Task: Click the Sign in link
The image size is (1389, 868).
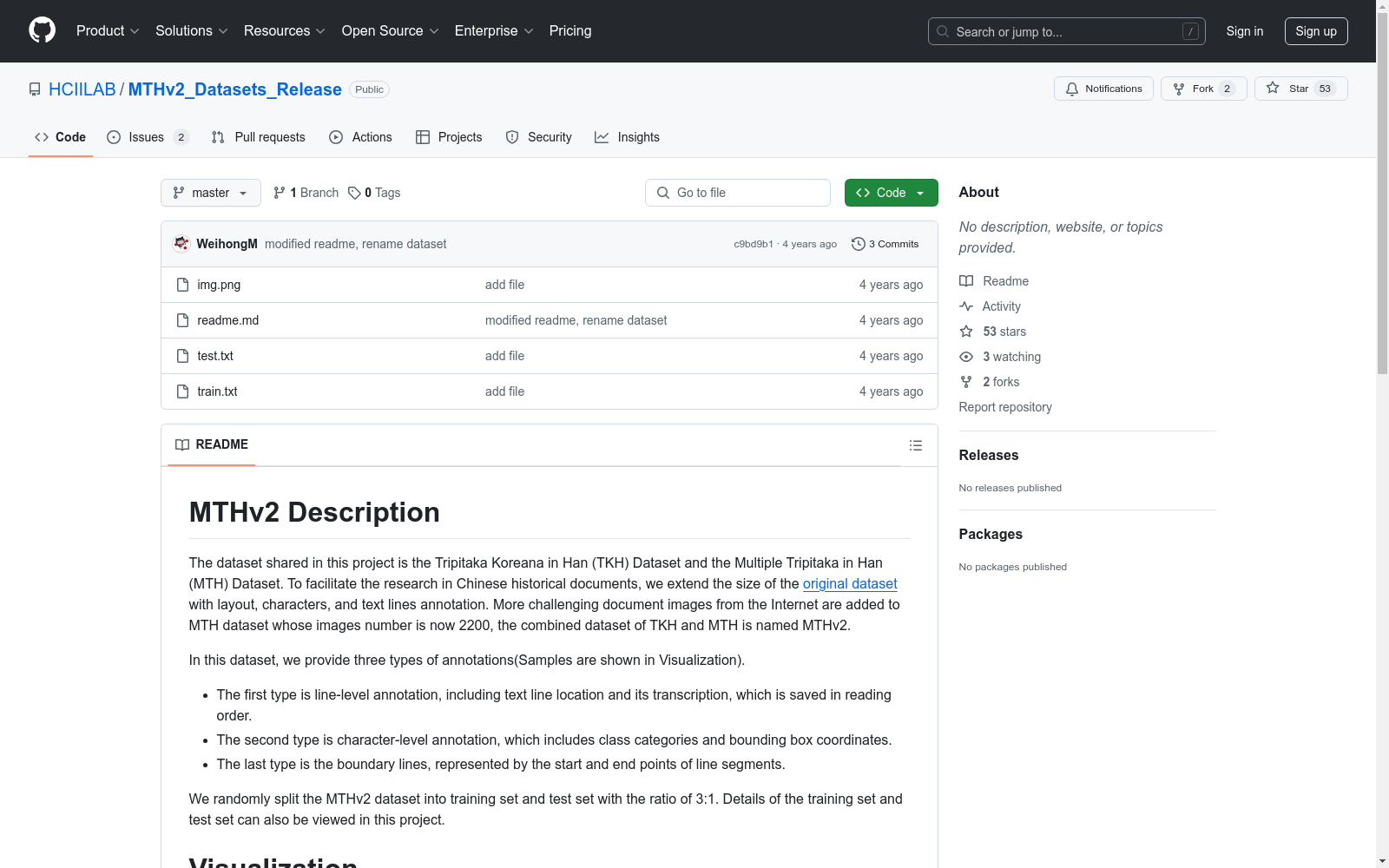Action: [1245, 31]
